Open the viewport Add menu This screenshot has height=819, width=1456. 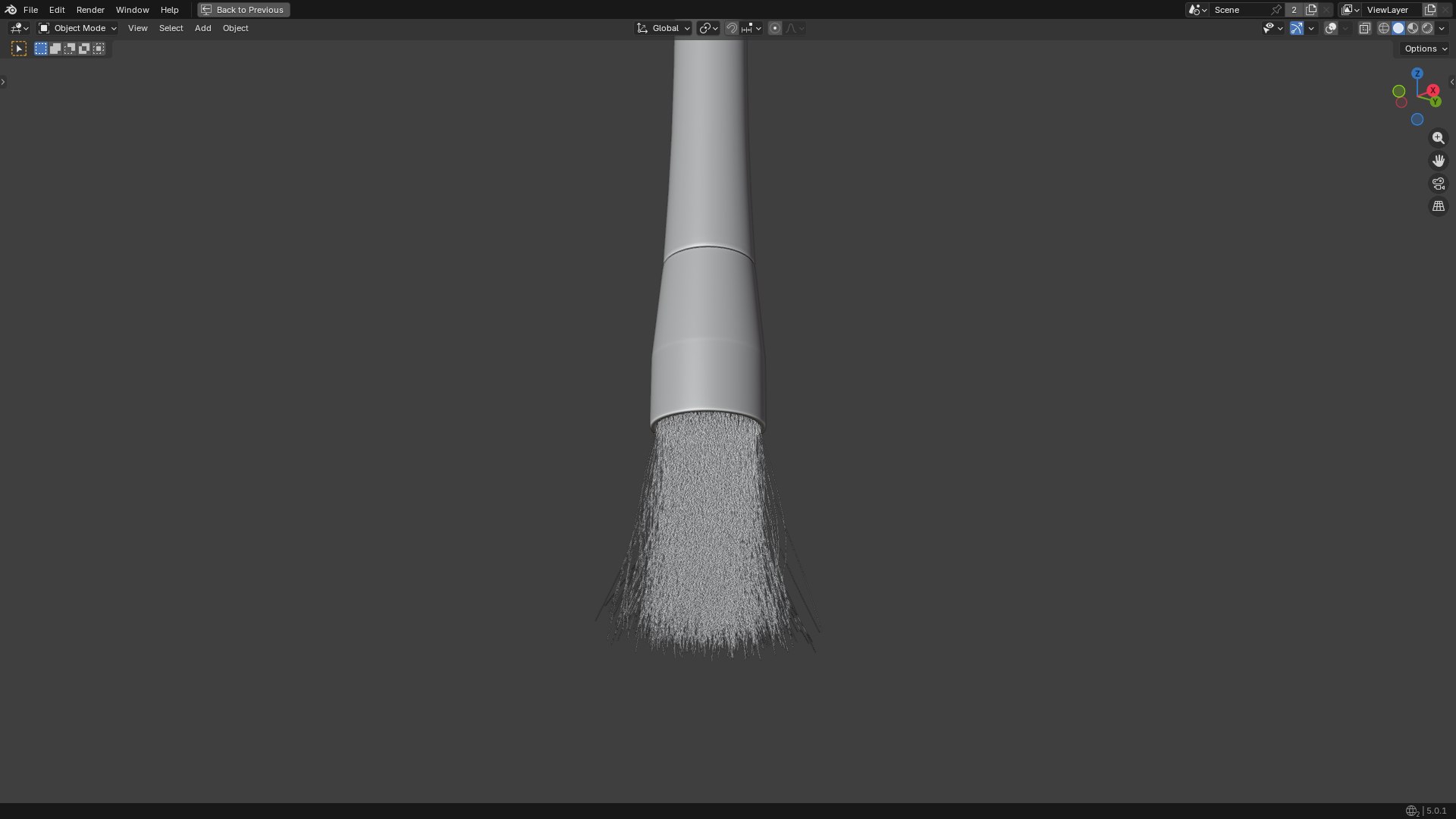pos(202,28)
